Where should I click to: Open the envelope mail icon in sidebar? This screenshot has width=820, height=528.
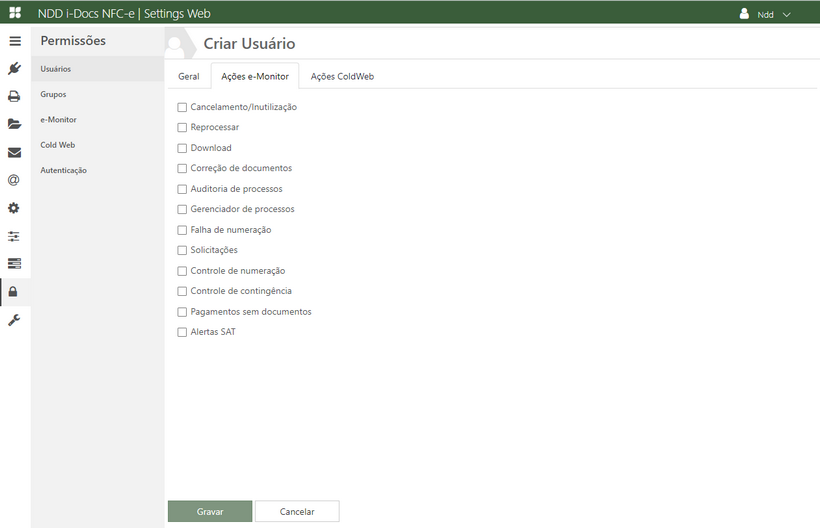[x=15, y=153]
